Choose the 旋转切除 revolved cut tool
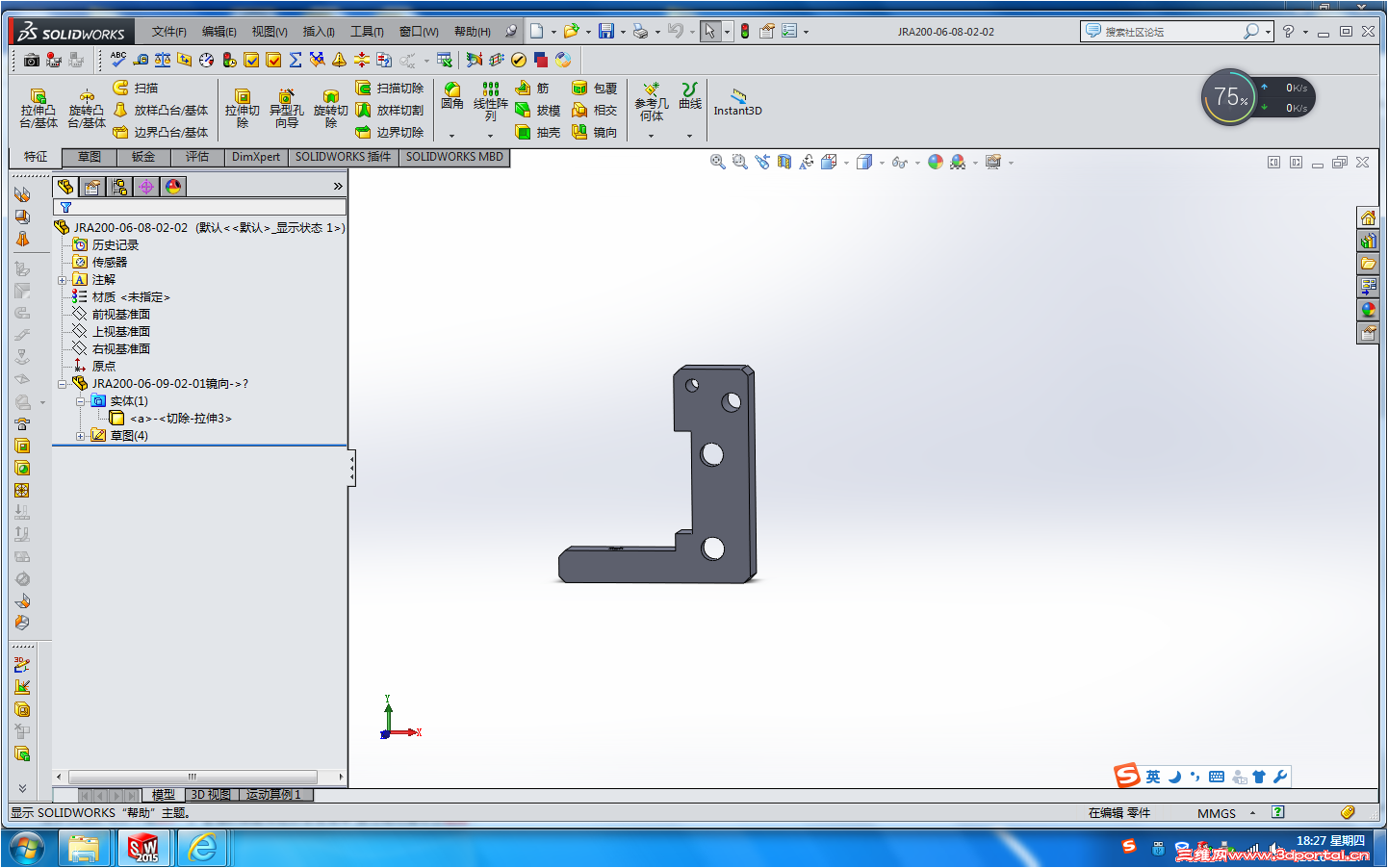Viewport: 1388px width, 868px height. point(331,108)
